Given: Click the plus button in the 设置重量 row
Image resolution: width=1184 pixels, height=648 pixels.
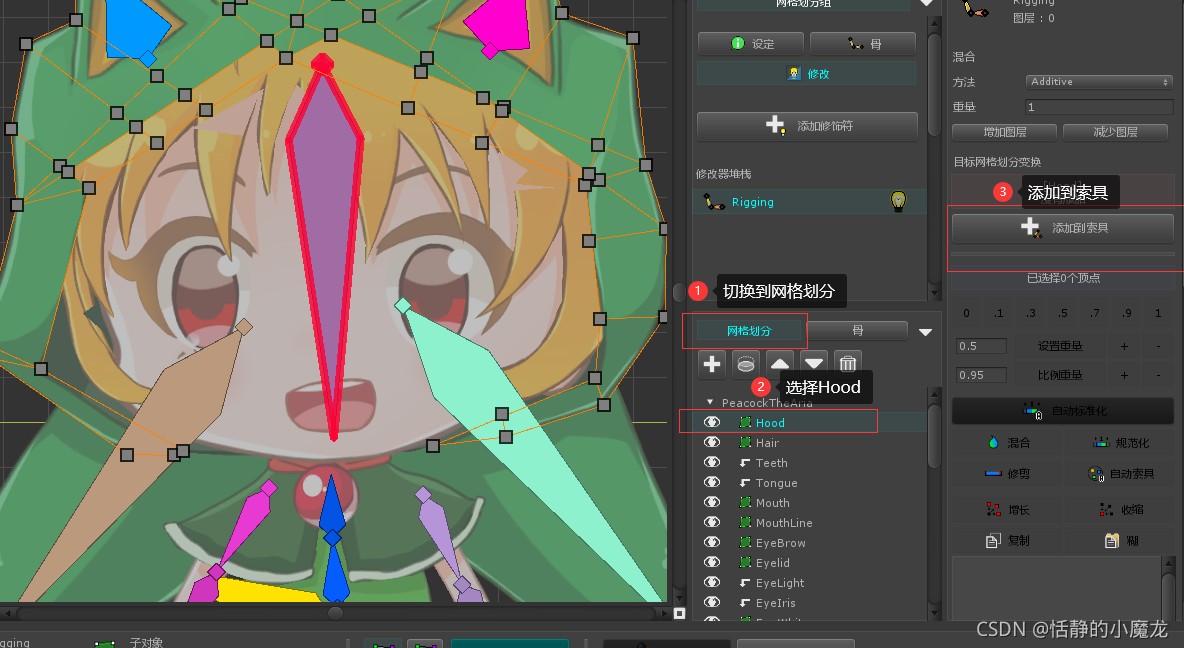Looking at the screenshot, I should (x=1124, y=346).
